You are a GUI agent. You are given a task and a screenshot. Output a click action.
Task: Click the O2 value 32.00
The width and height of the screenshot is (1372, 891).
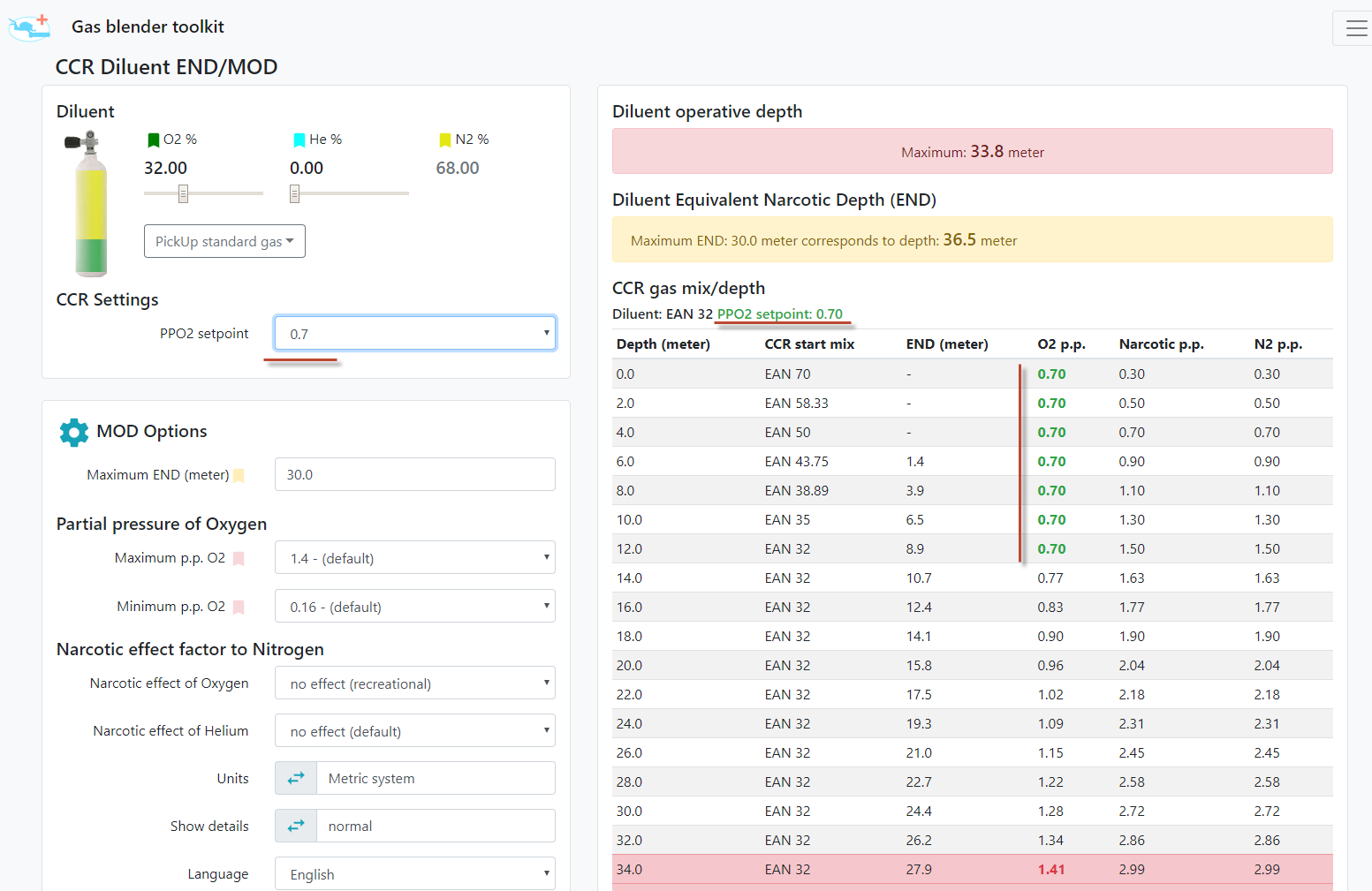click(x=165, y=168)
